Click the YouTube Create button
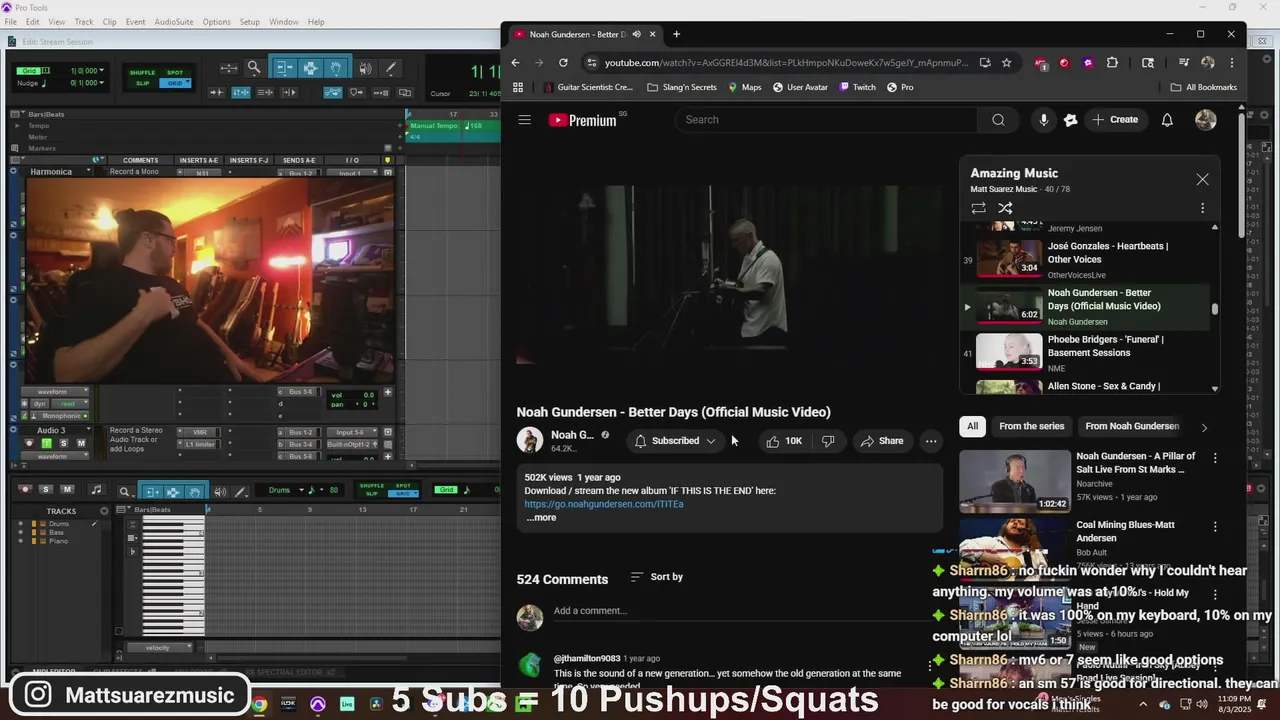 pyautogui.click(x=1114, y=120)
